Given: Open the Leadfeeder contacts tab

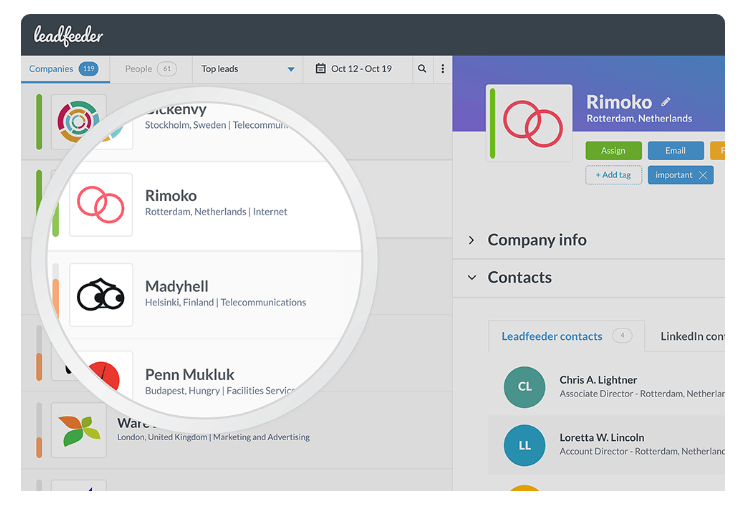Looking at the screenshot, I should (567, 336).
